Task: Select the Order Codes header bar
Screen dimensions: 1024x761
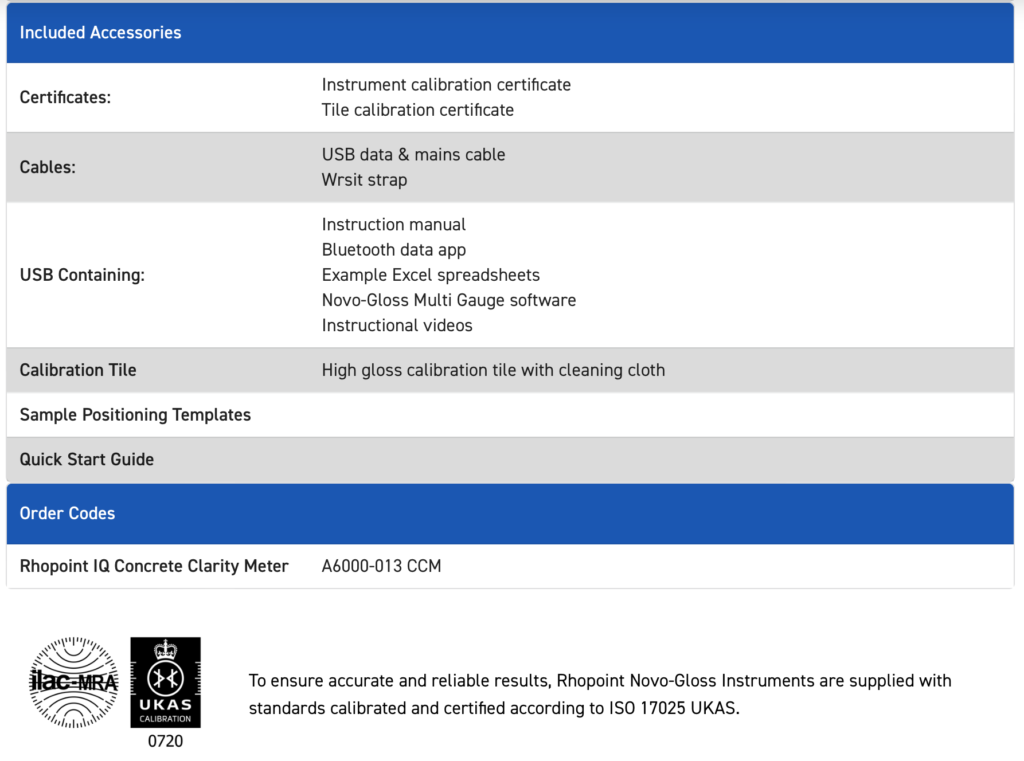Action: click(67, 513)
